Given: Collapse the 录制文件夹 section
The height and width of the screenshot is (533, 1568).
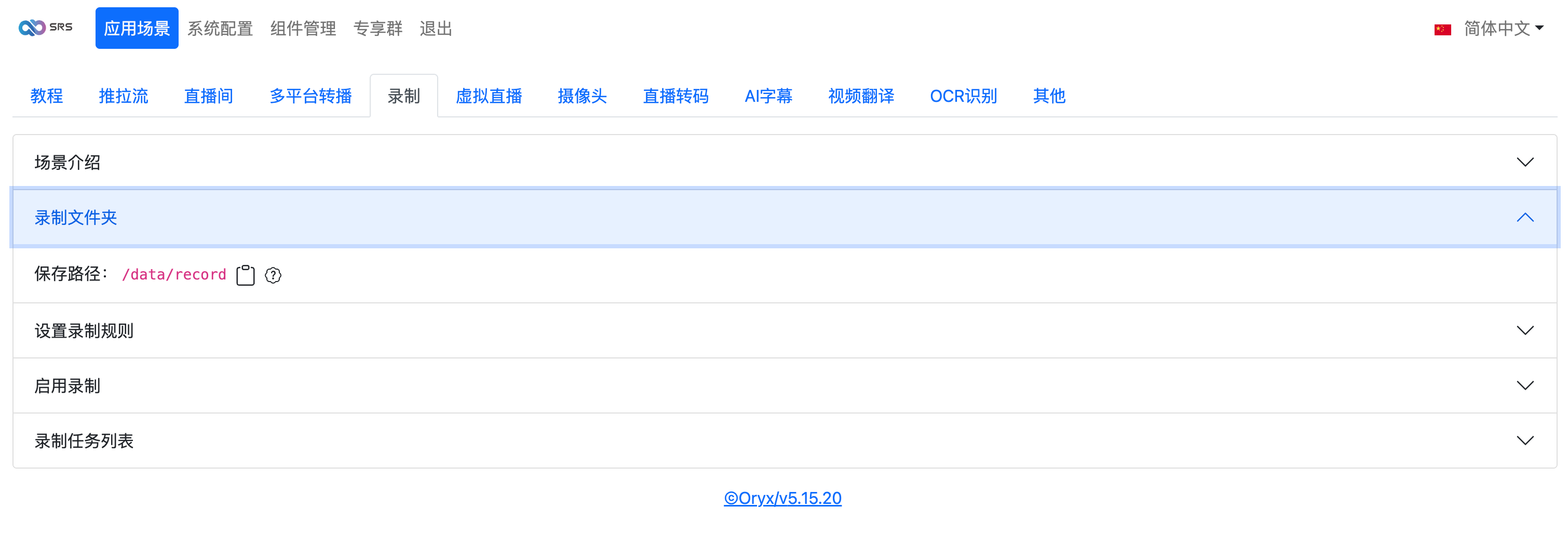Looking at the screenshot, I should click(785, 218).
